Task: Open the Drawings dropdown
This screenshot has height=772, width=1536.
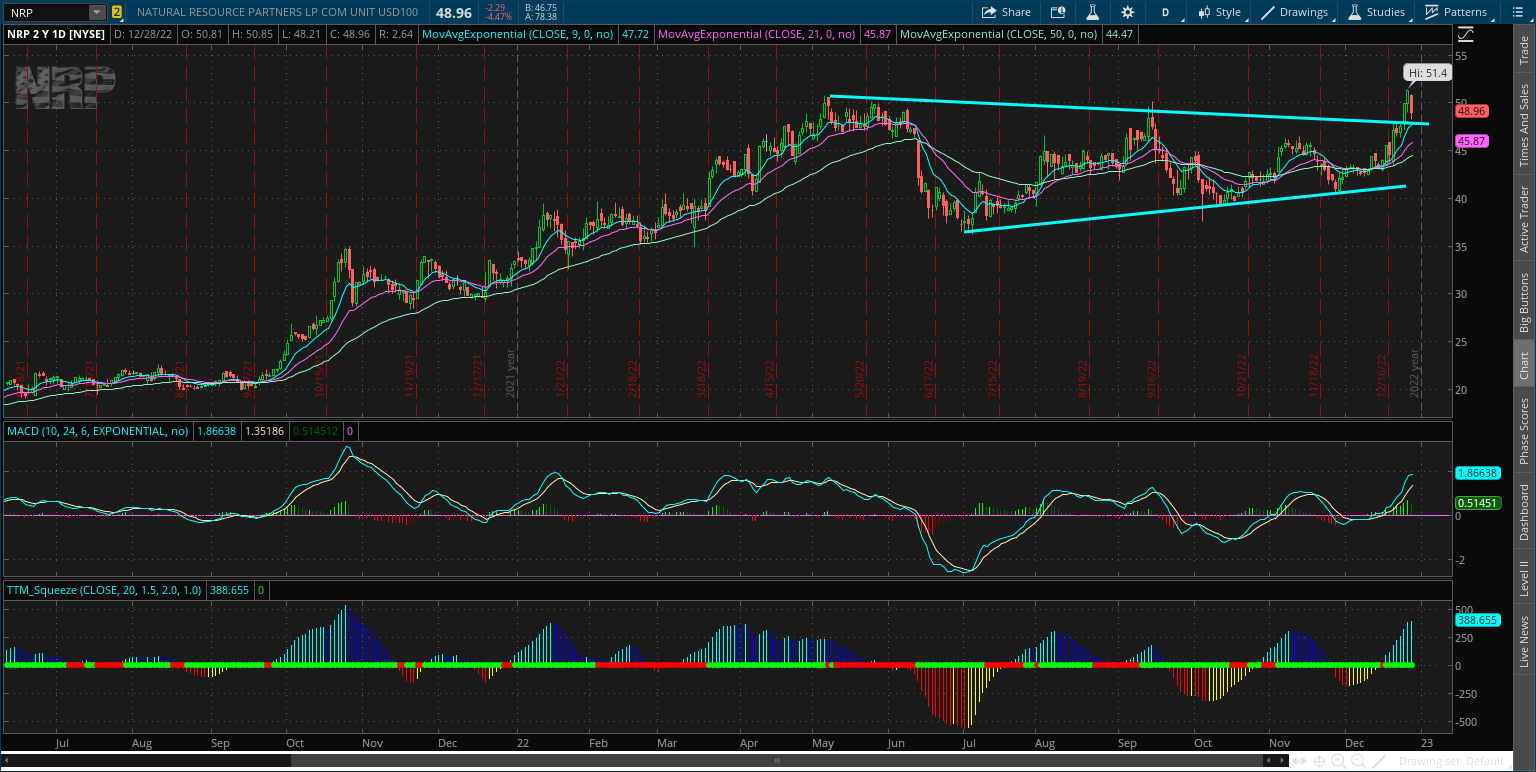Action: coord(1297,12)
